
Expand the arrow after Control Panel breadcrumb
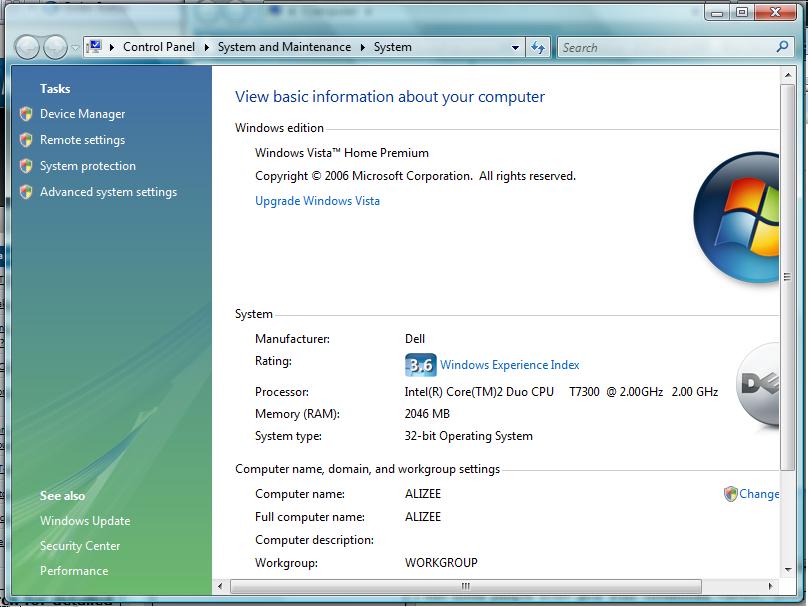point(207,47)
